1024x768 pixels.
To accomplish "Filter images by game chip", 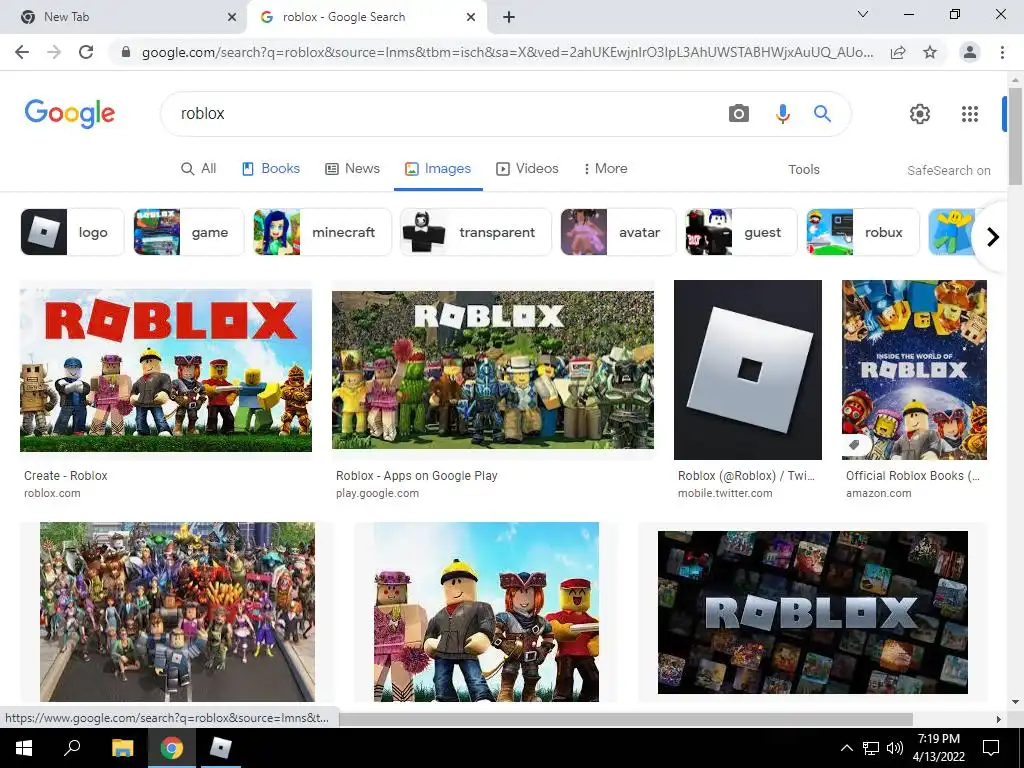I will click(188, 232).
